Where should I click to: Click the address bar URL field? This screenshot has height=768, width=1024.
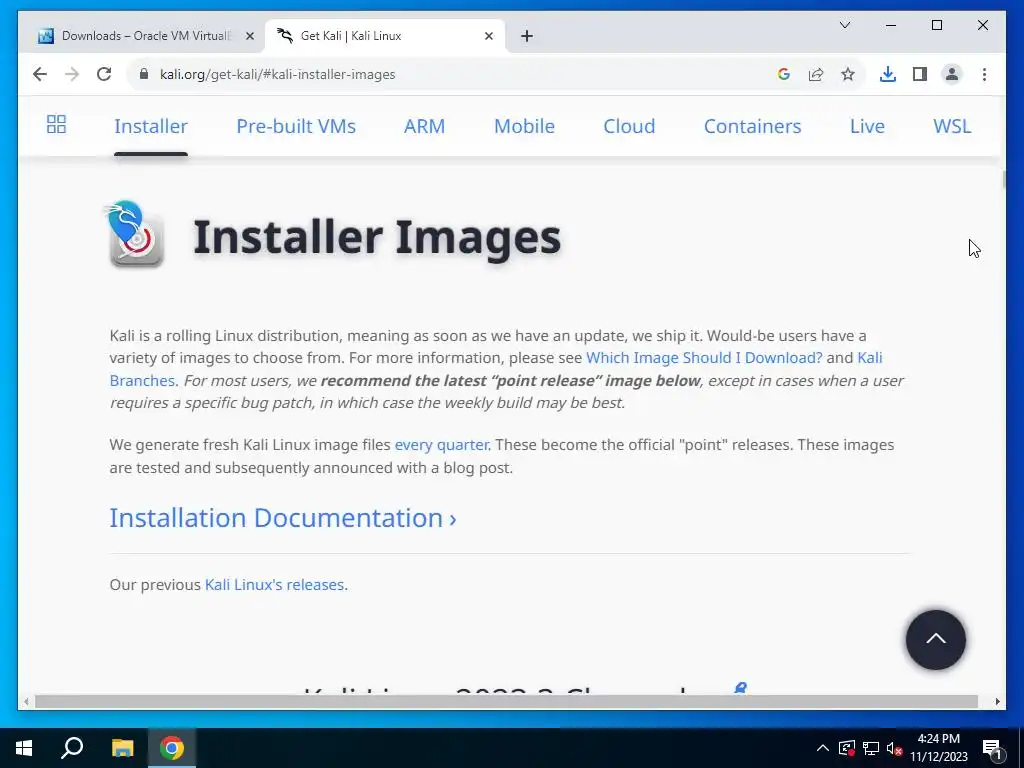click(x=457, y=74)
